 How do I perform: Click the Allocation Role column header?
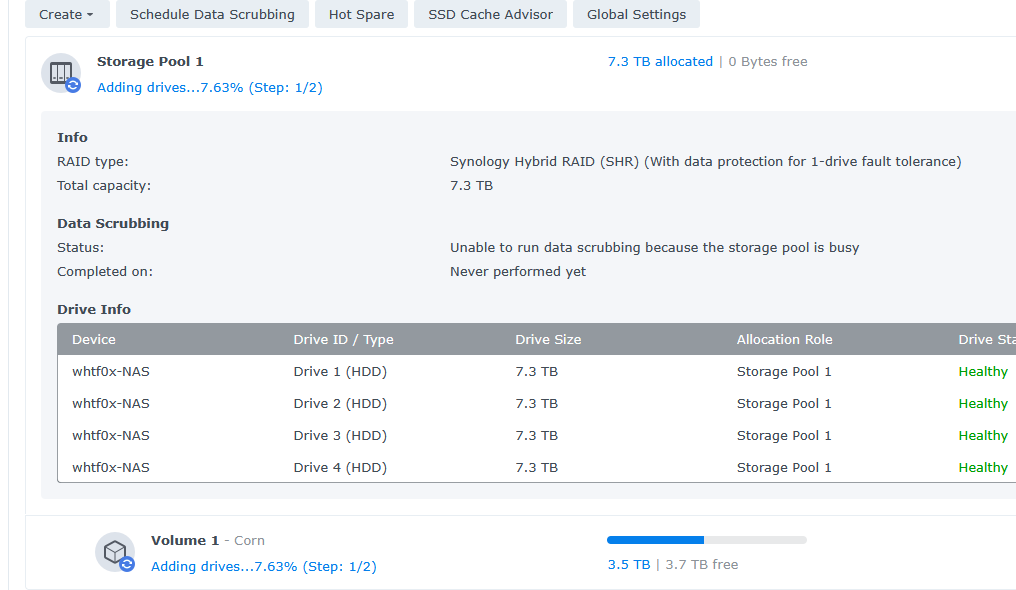coord(784,340)
